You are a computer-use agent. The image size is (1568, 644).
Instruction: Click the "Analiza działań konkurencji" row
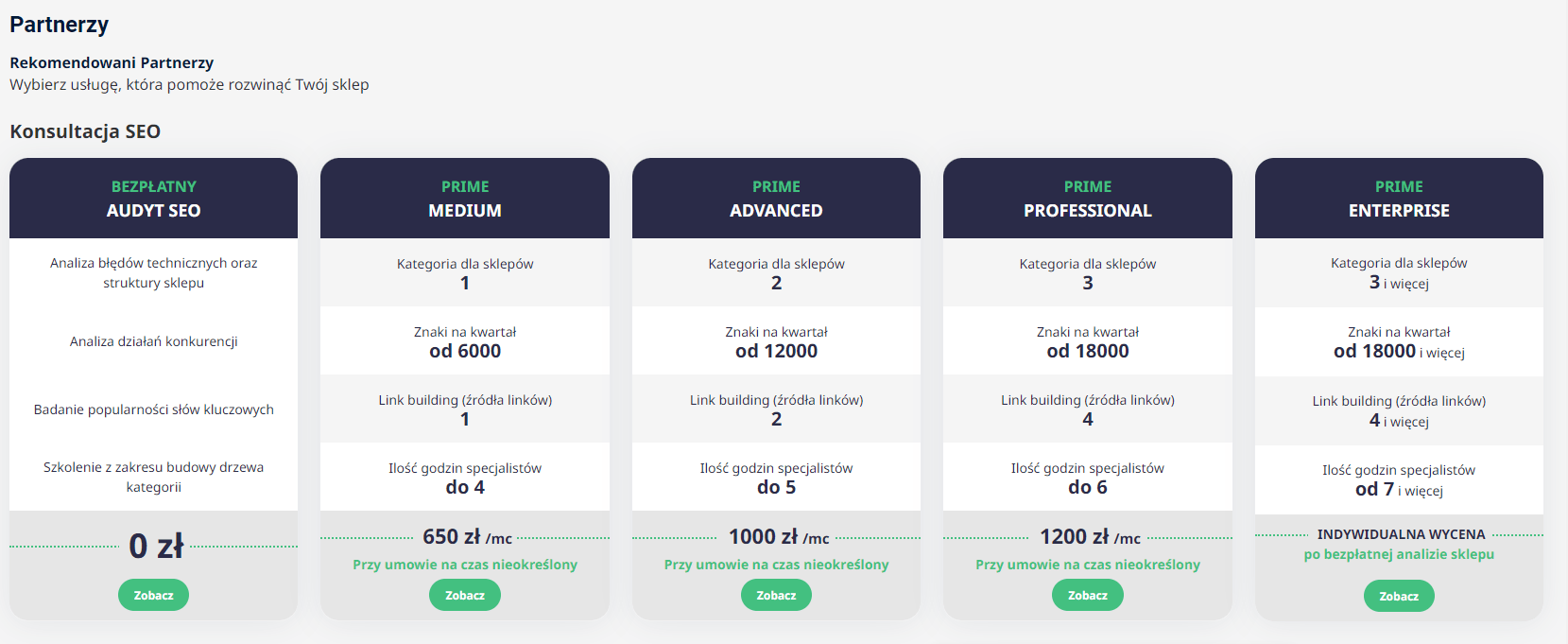tap(153, 341)
